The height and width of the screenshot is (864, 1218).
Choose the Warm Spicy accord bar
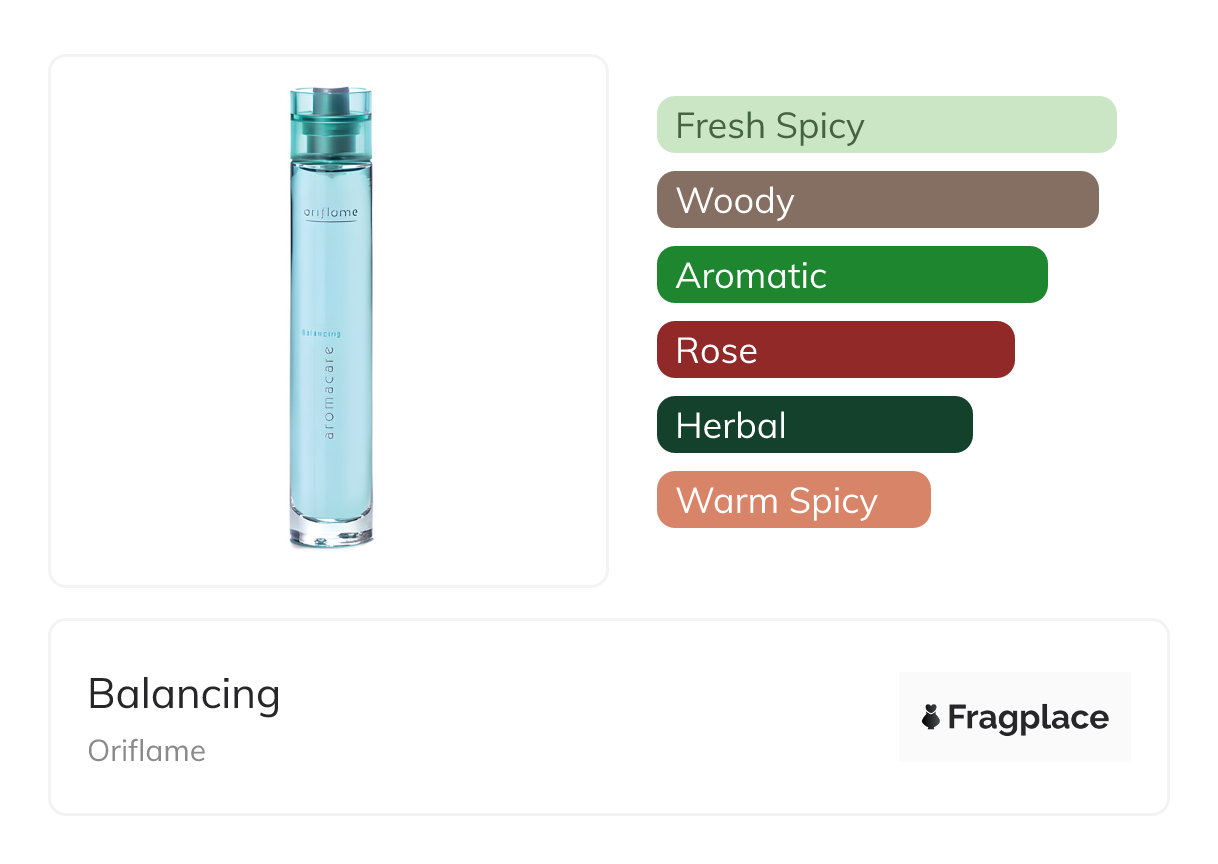[x=793, y=500]
